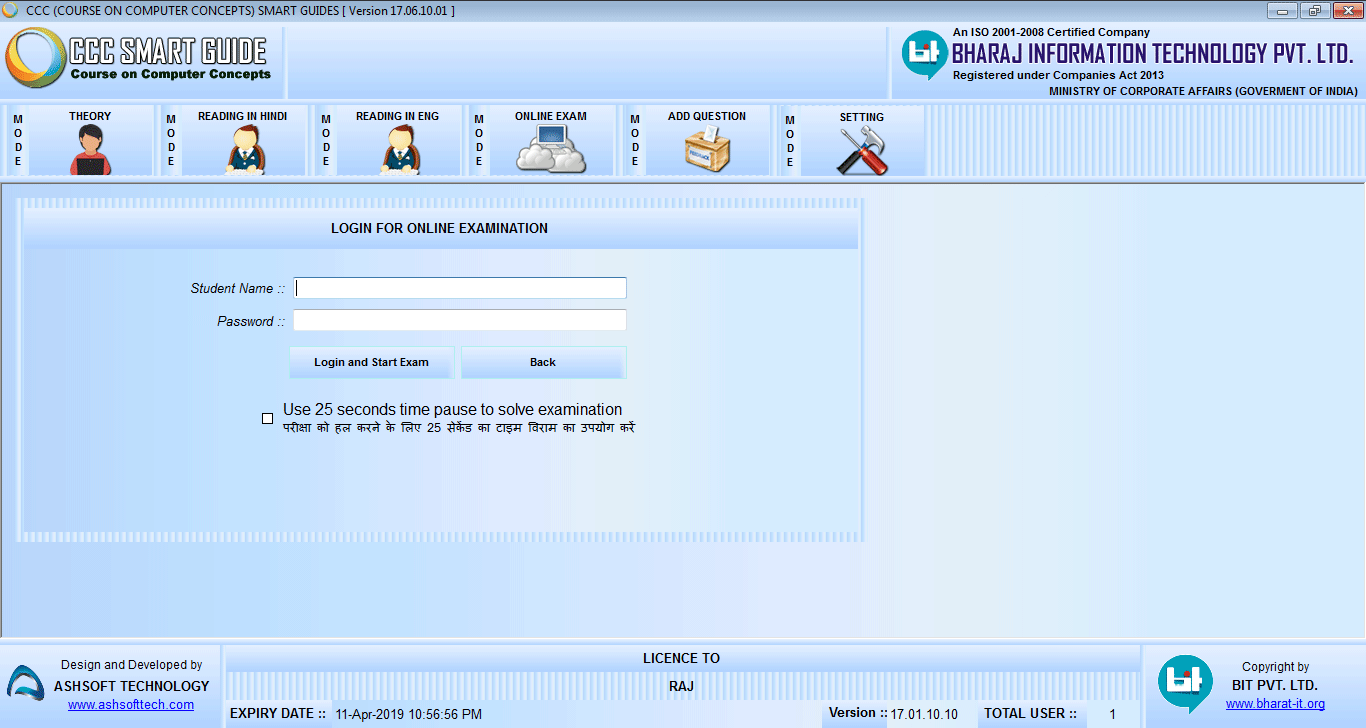Click the BIT Pvt. Ltd. footer logo
This screenshot has height=728, width=1366.
[1185, 683]
